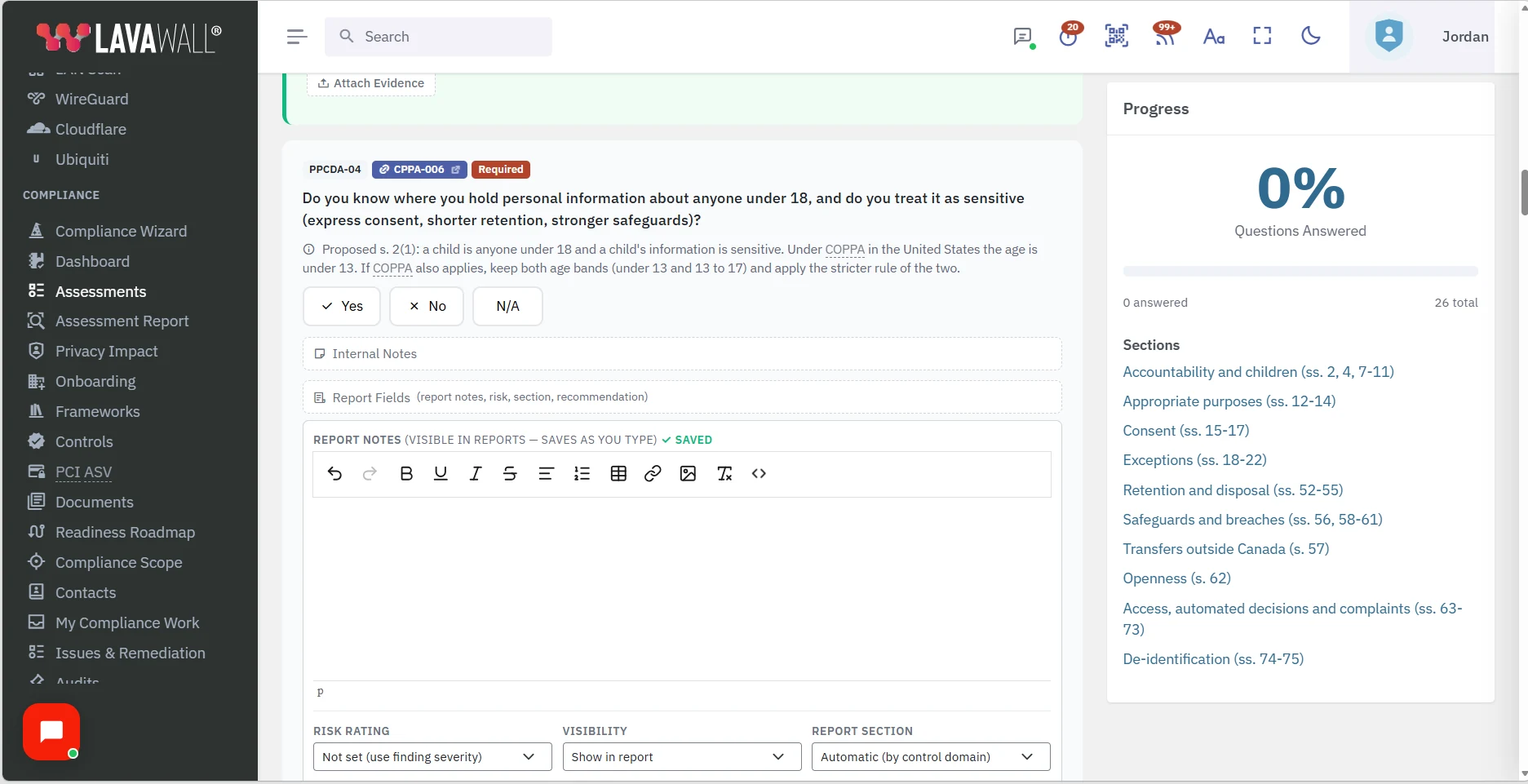Open the QR code scanner icon
Screen dimensions: 1528x784
[x=1117, y=36]
